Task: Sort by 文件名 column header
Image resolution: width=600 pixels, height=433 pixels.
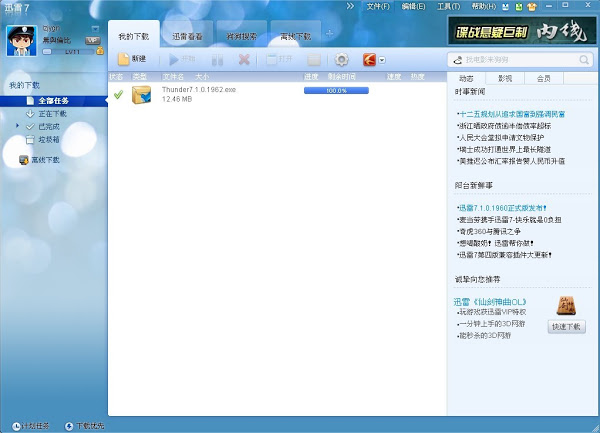Action: coord(173,77)
